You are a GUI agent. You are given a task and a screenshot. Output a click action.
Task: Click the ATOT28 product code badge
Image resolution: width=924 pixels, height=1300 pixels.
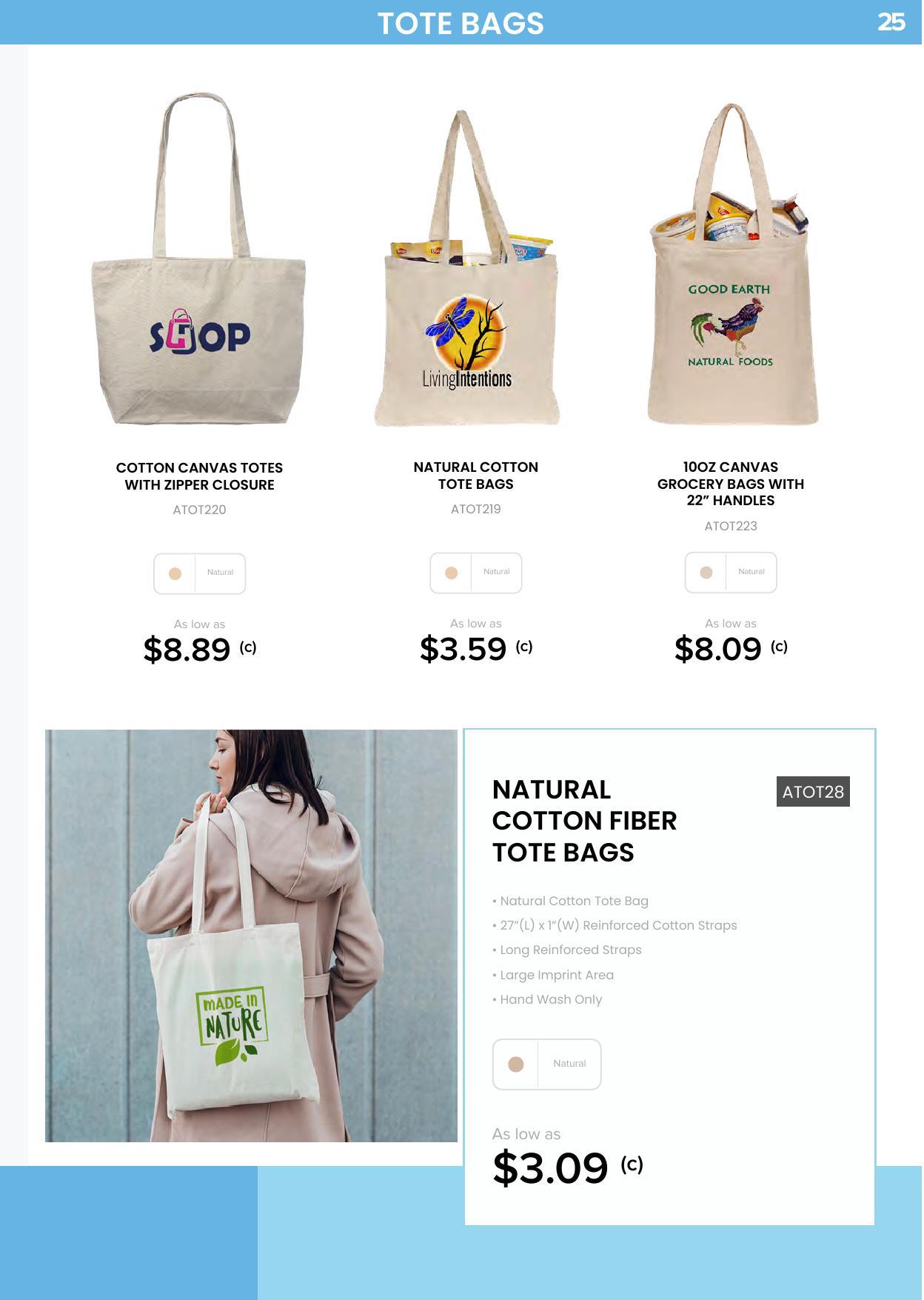pos(813,792)
